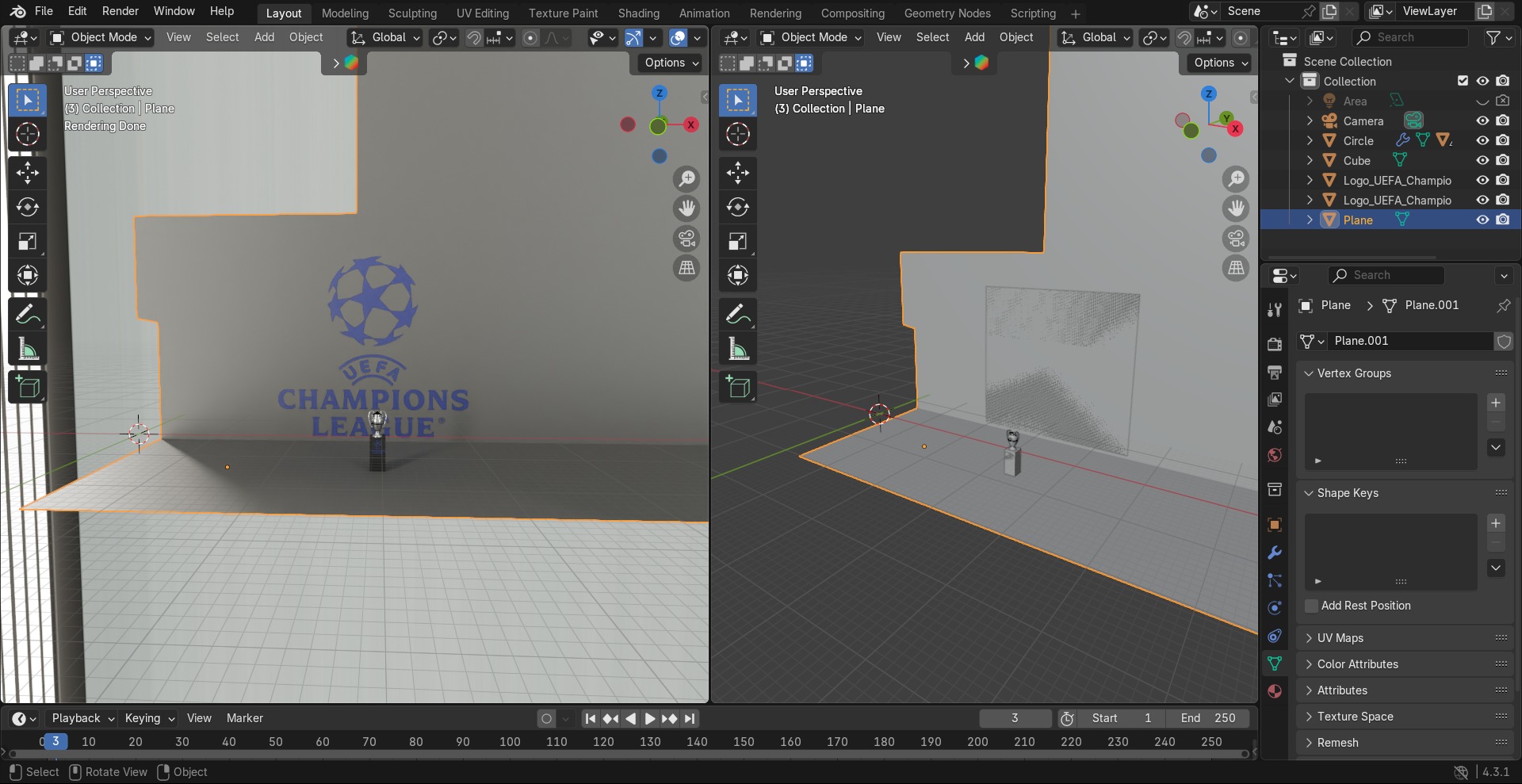This screenshot has height=784, width=1522.
Task: Hide the Circle object in viewport
Action: pos(1482,140)
